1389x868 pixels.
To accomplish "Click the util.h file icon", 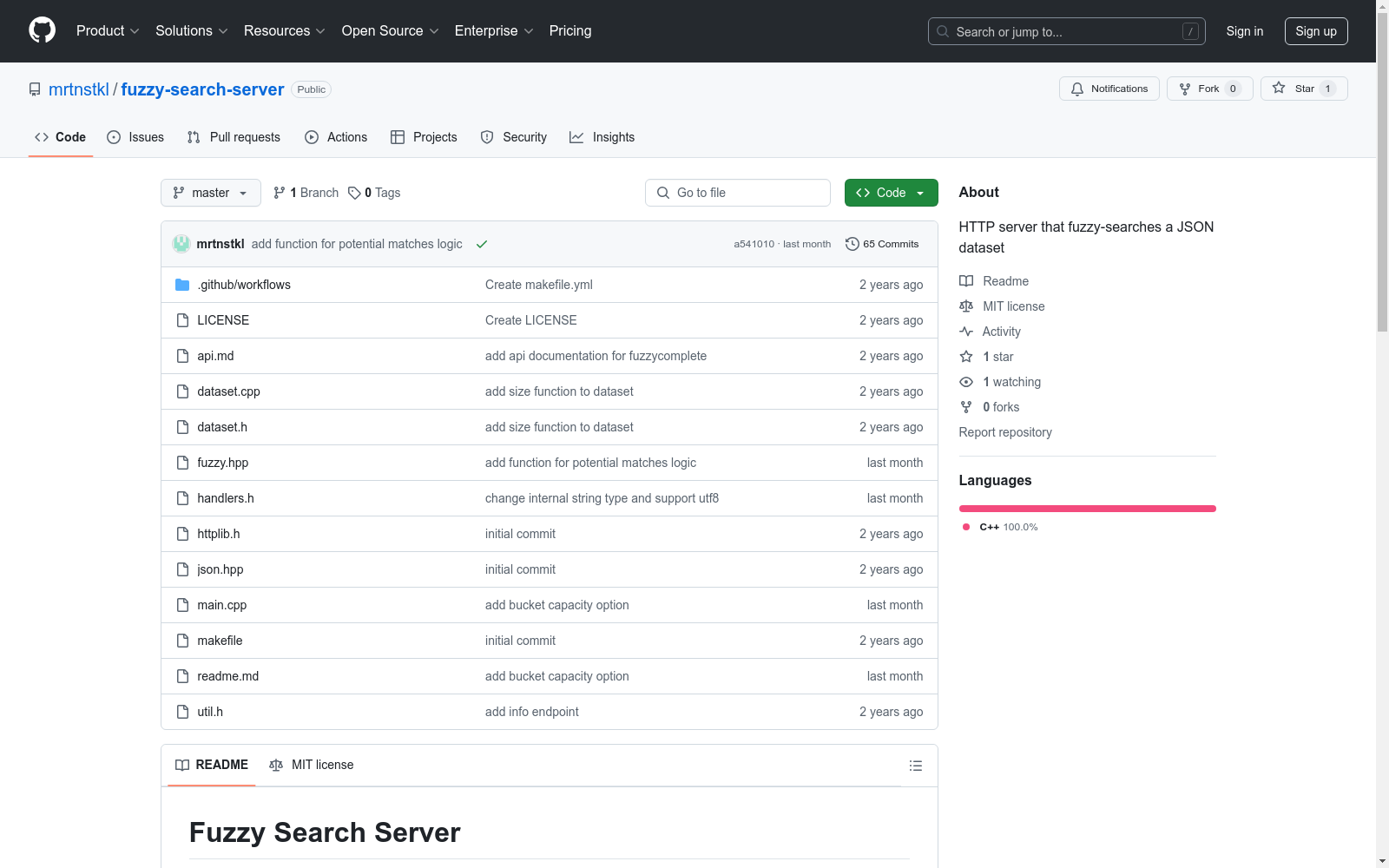I will (x=182, y=712).
